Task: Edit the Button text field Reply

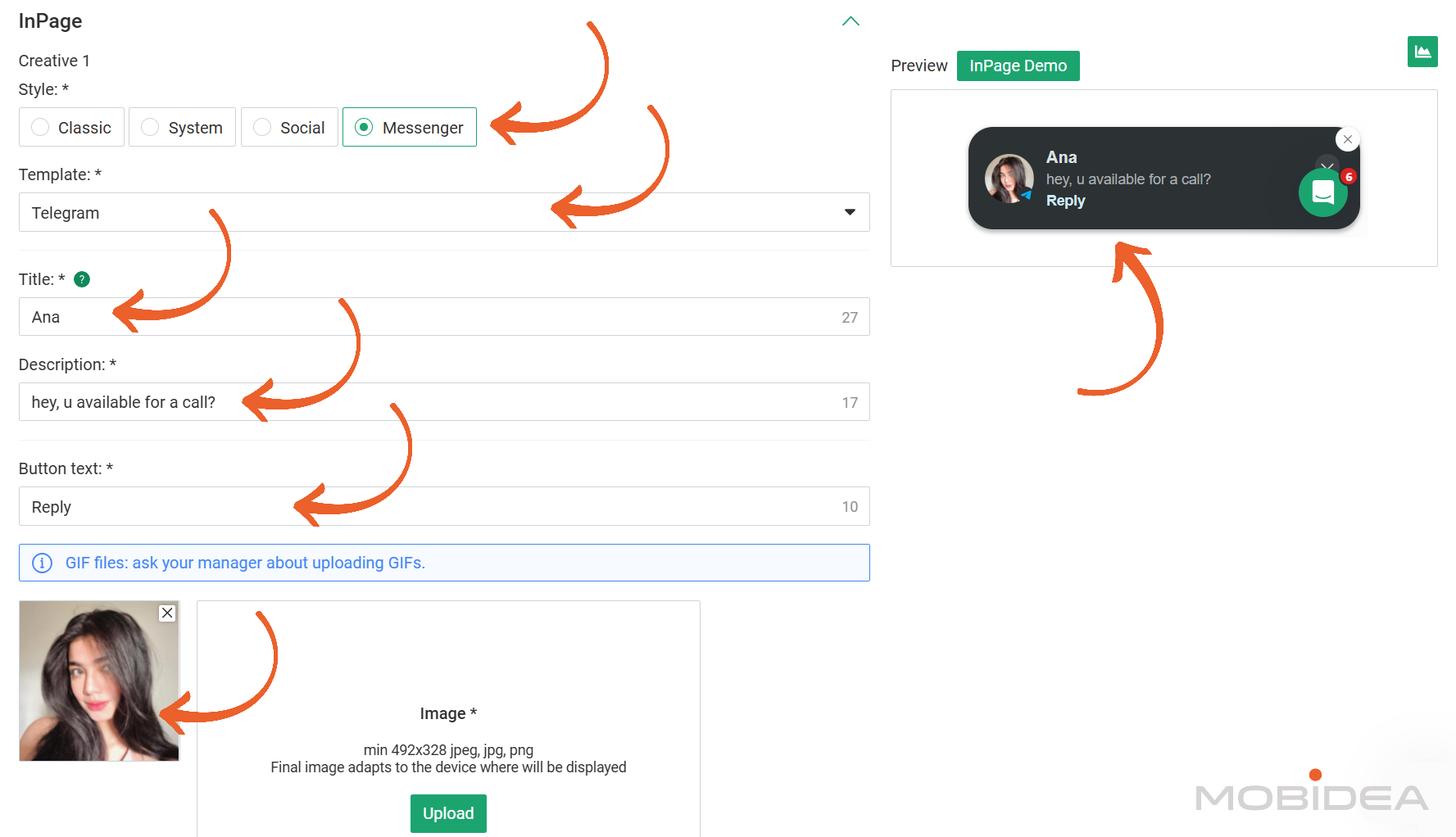Action: click(444, 506)
